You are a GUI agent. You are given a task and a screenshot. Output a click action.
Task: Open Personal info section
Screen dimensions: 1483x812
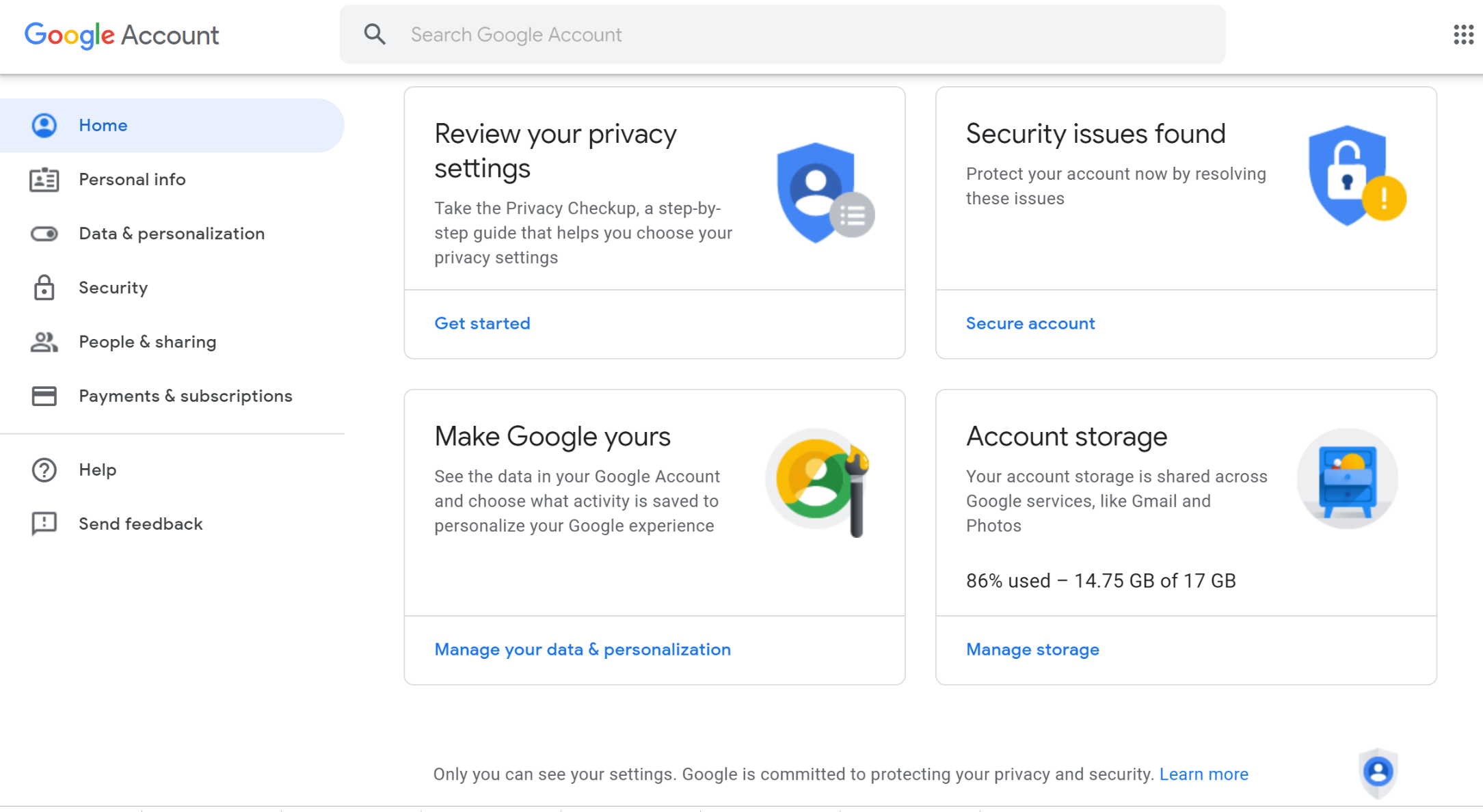(x=172, y=180)
